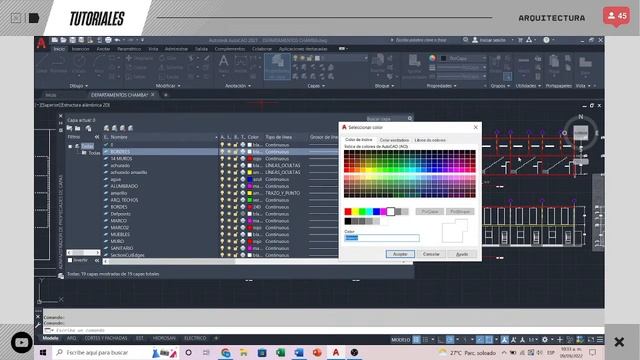Click the Undo arrow in quick access toolbar
The image size is (640, 360).
pos(118,40)
